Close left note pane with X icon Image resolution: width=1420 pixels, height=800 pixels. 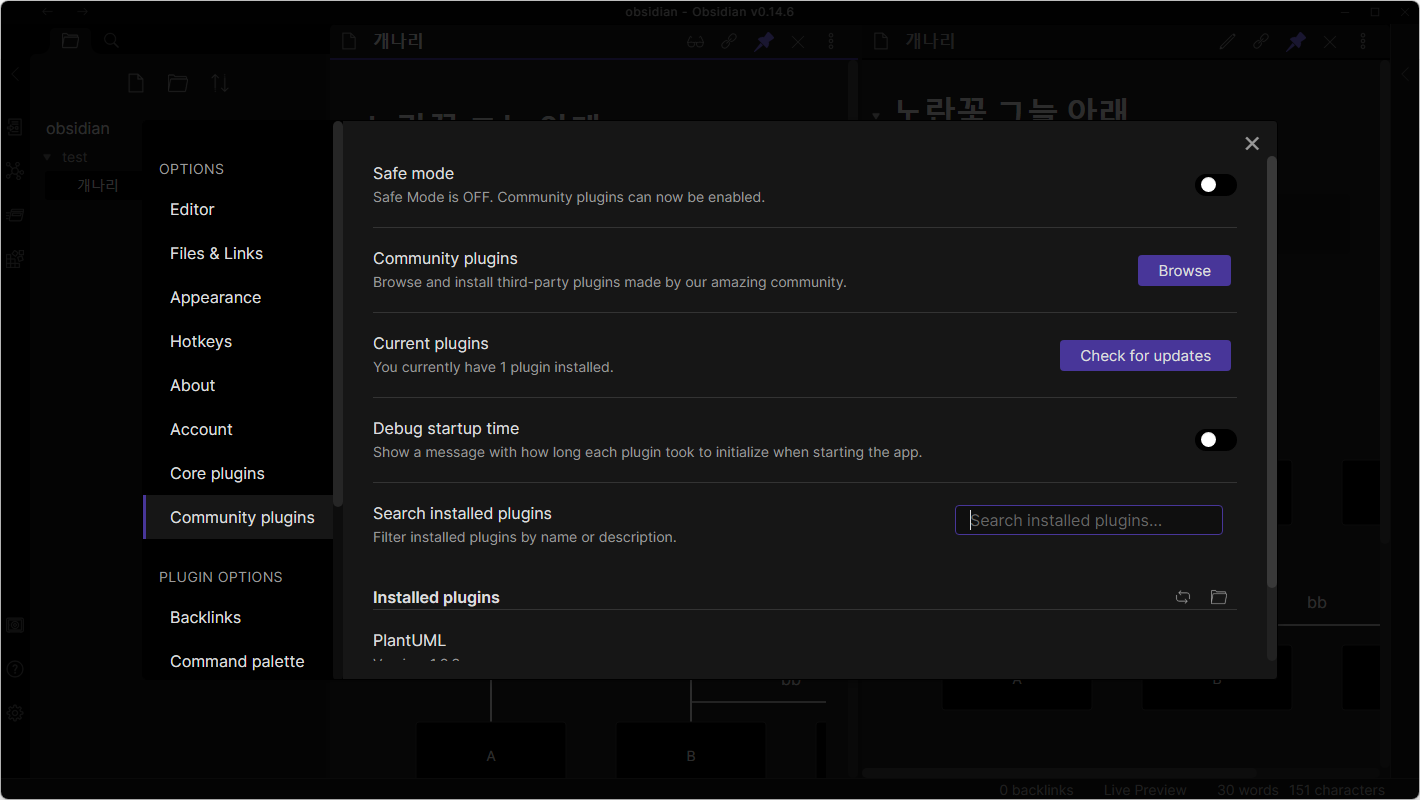[x=798, y=42]
